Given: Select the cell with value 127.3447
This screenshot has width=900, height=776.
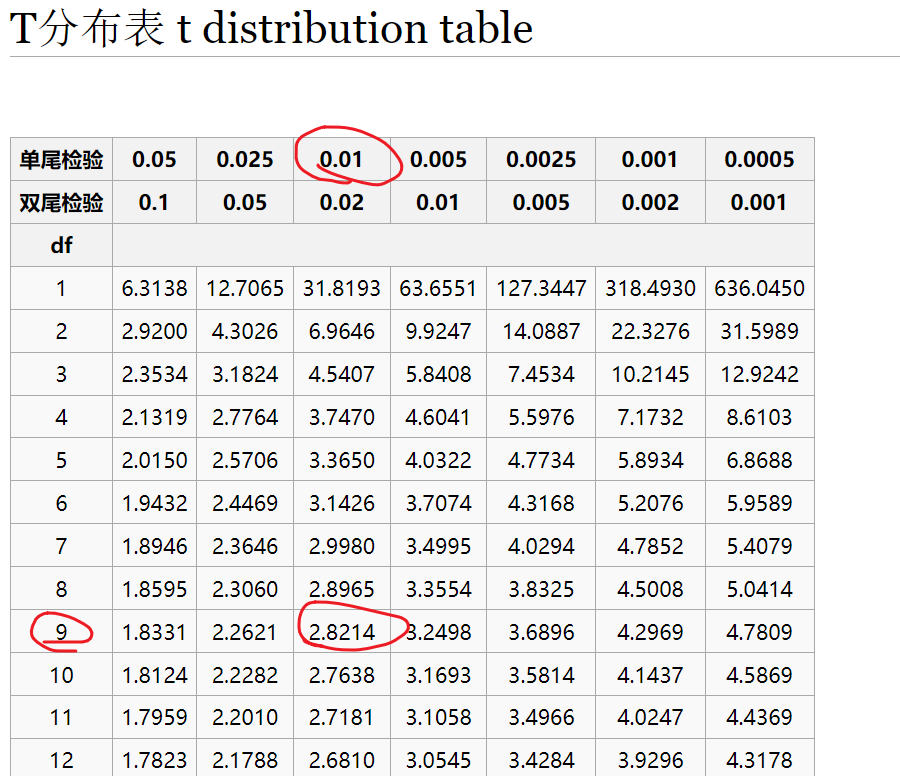Looking at the screenshot, I should pos(541,288).
